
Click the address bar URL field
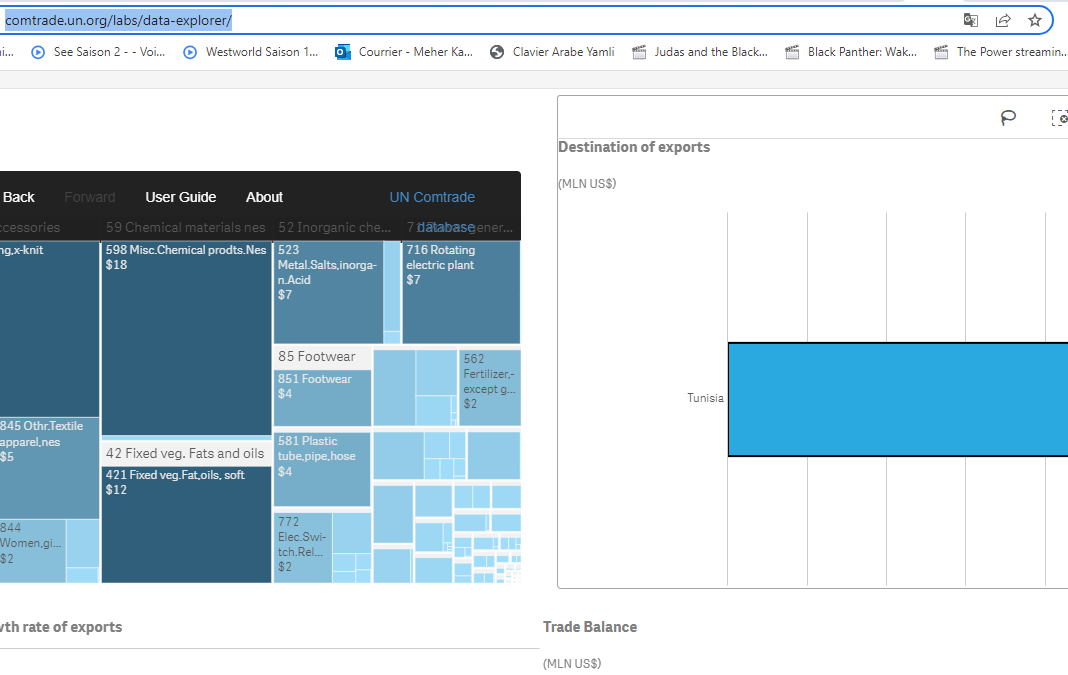coord(477,20)
